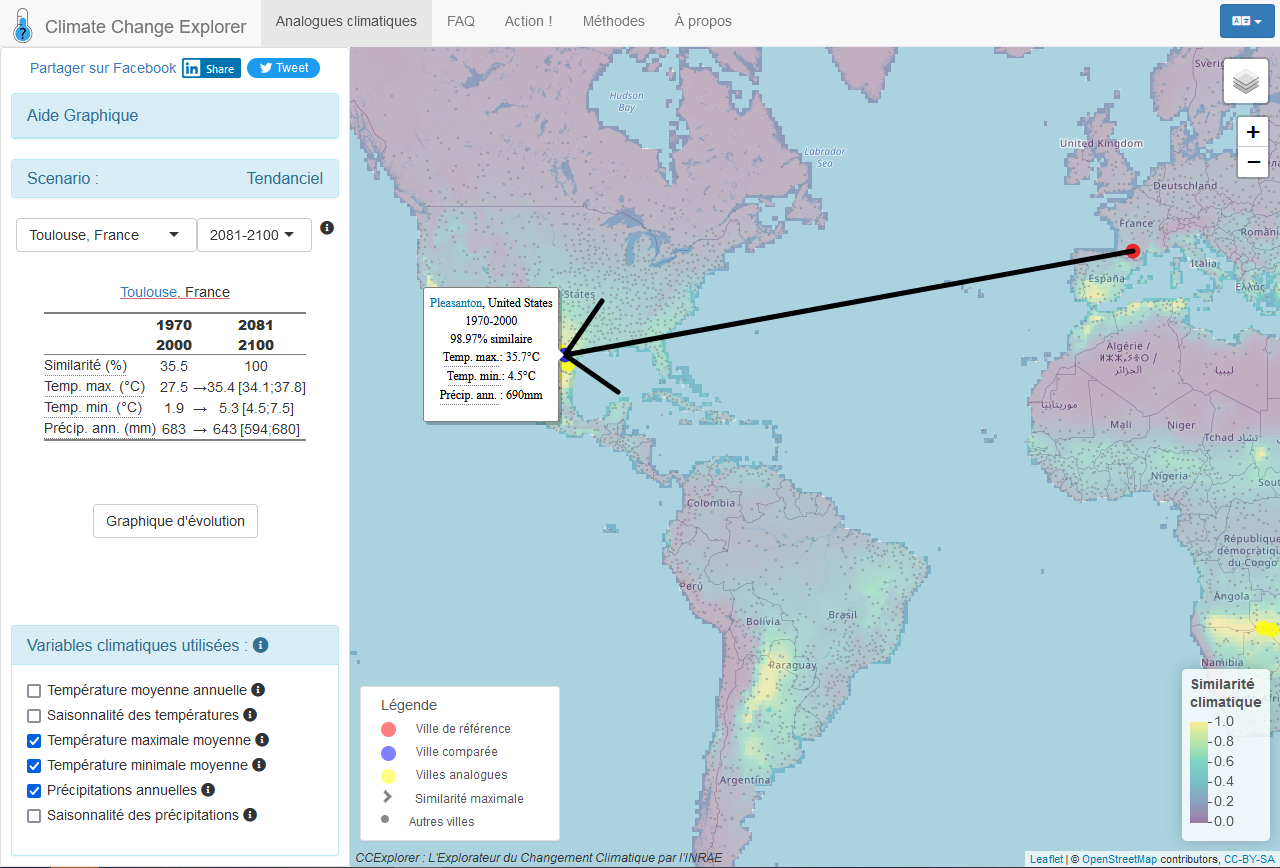Click the red Ville de référence legend dot
The image size is (1280, 868).
click(389, 729)
